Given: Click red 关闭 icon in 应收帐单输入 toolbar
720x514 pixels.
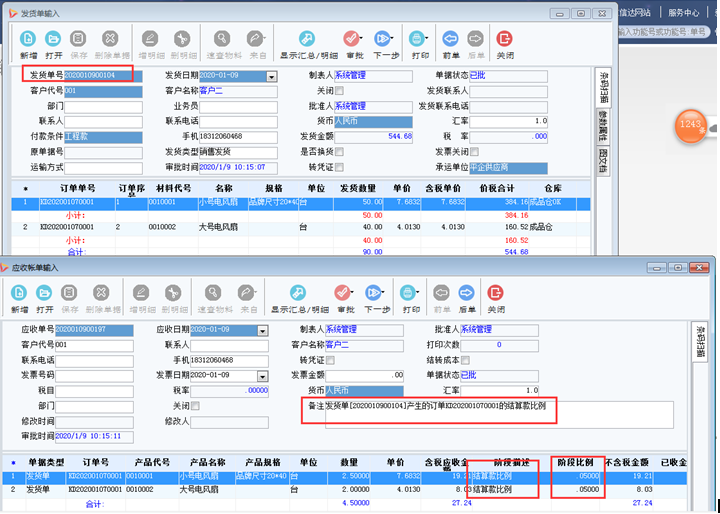Looking at the screenshot, I should click(x=495, y=293).
